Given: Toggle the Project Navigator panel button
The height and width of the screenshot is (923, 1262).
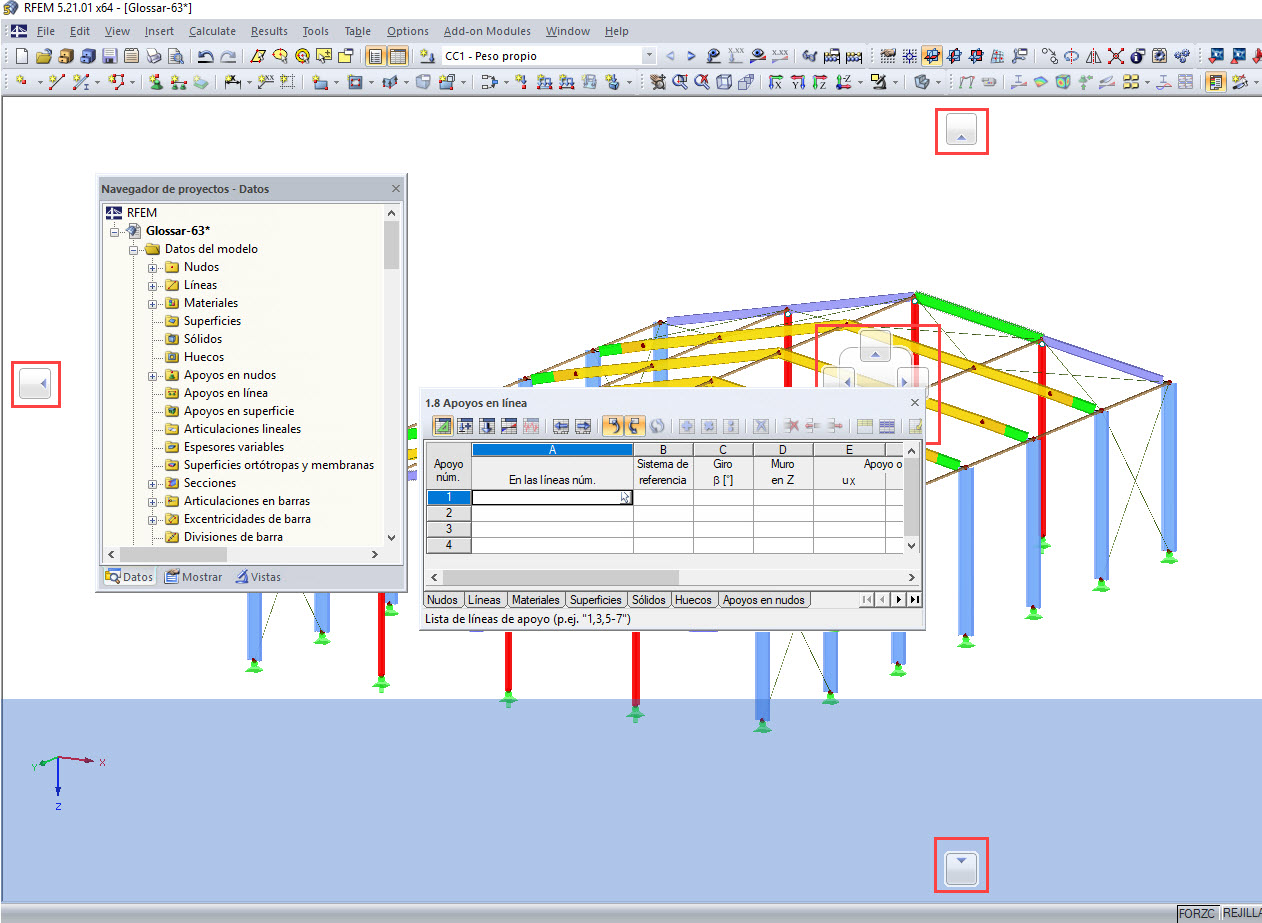Looking at the screenshot, I should 376,56.
